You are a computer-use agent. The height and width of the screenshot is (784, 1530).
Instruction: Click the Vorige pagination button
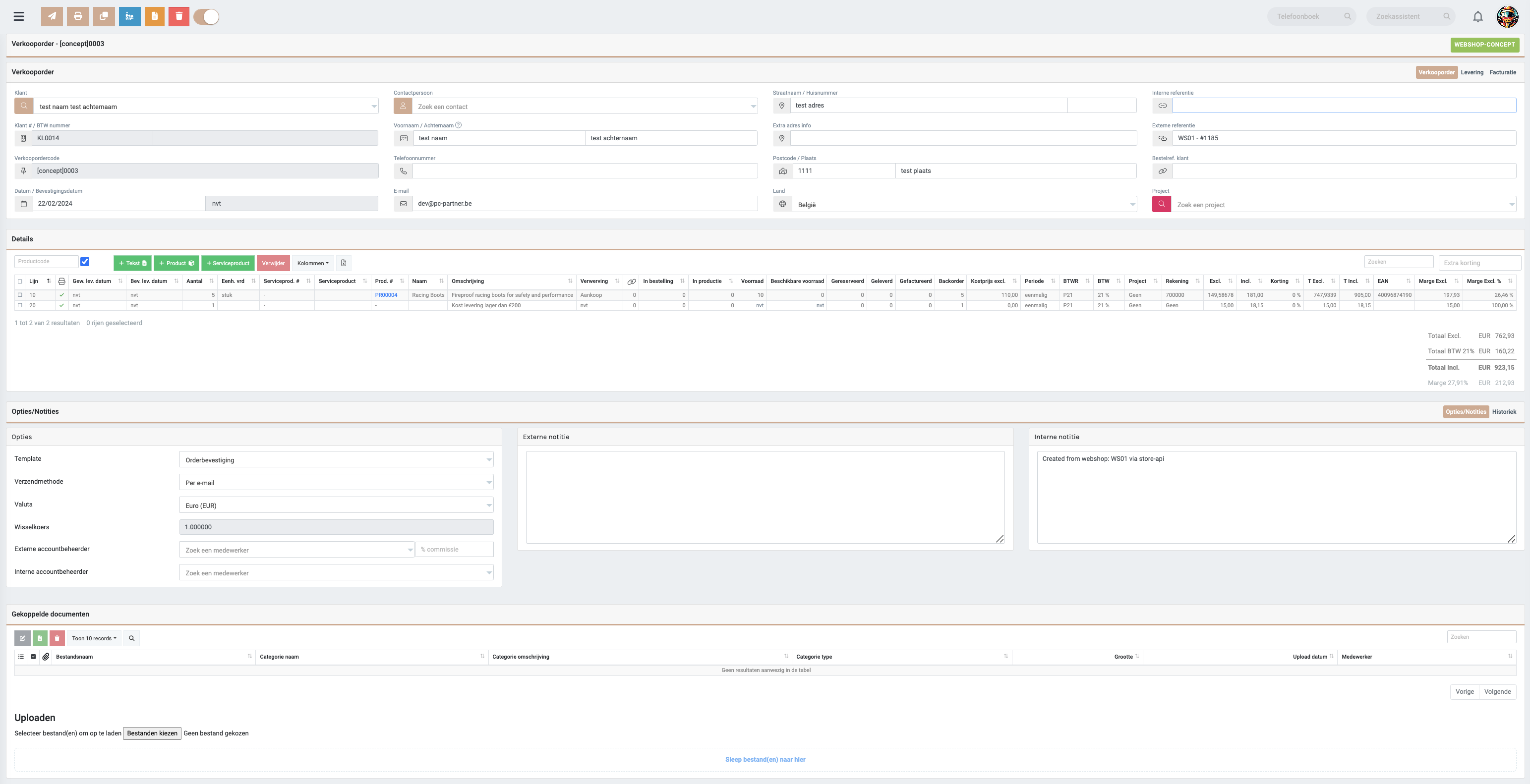[1464, 691]
